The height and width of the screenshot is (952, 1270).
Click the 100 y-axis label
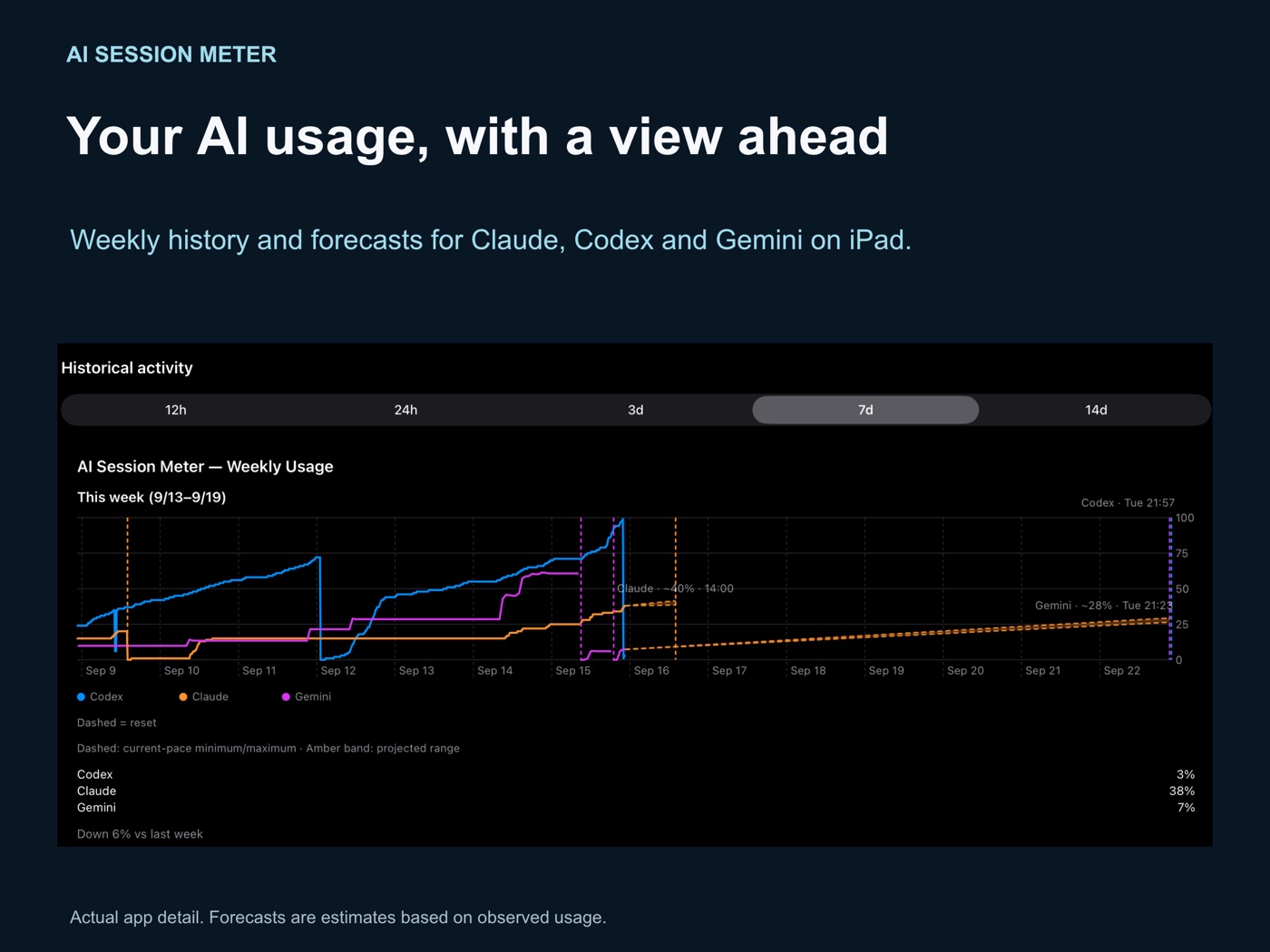[x=1185, y=518]
